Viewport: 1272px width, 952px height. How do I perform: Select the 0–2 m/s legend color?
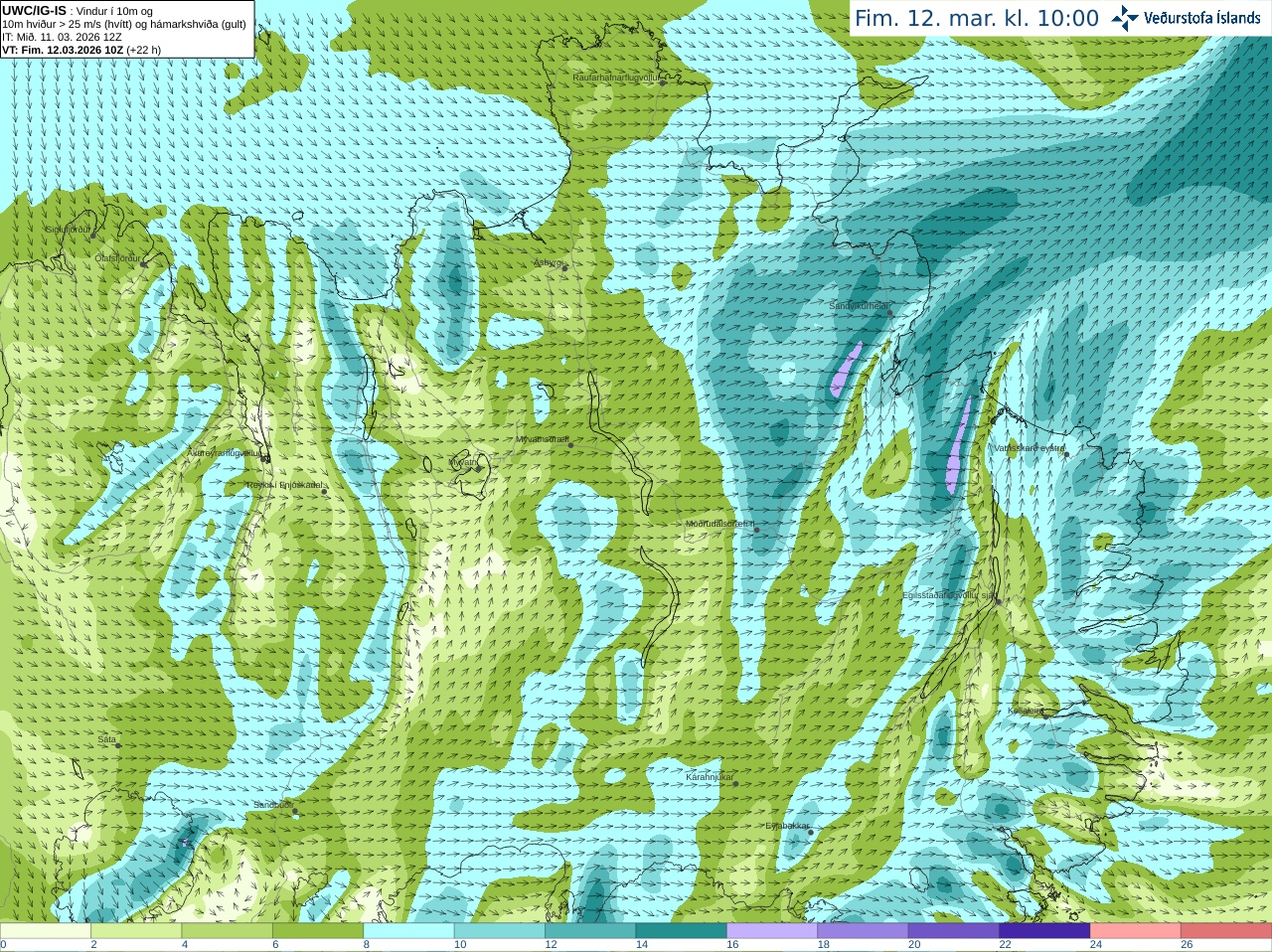pyautogui.click(x=46, y=931)
